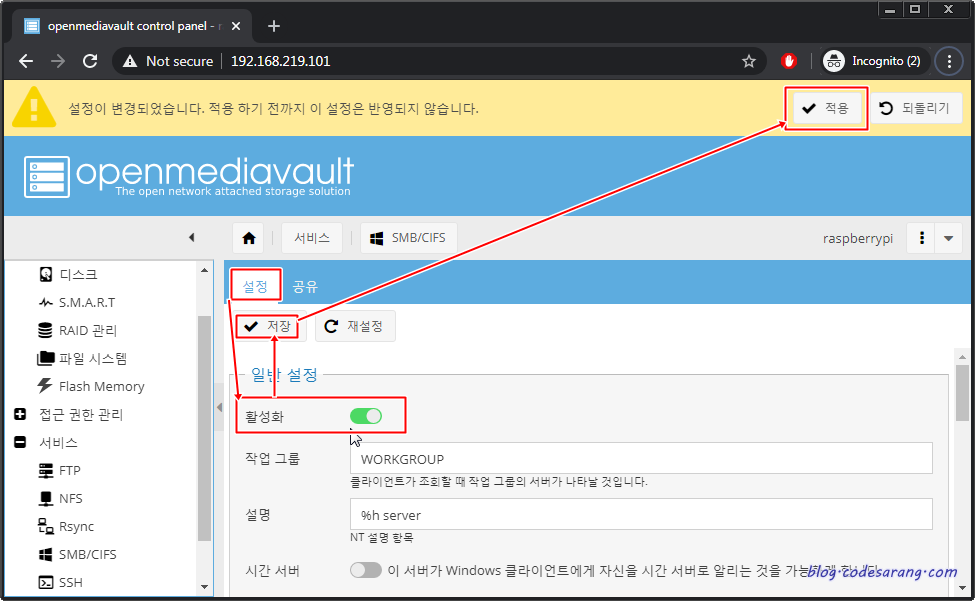Viewport: 975px width, 601px height.
Task: Reload the browser page
Action: point(90,61)
